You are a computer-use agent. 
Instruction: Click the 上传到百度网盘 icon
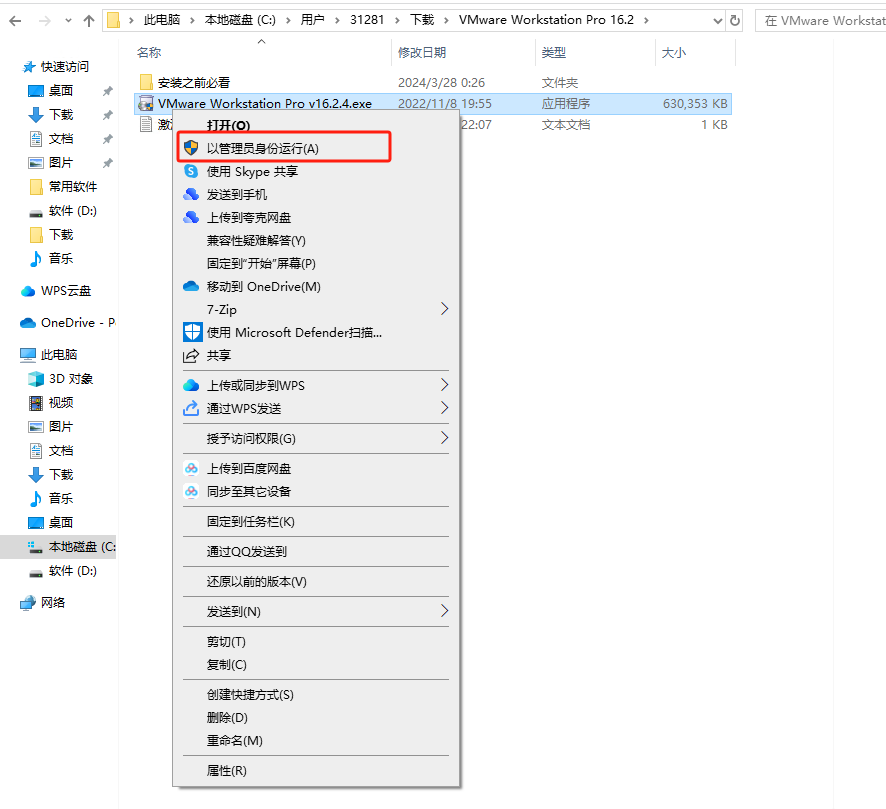[x=191, y=468]
